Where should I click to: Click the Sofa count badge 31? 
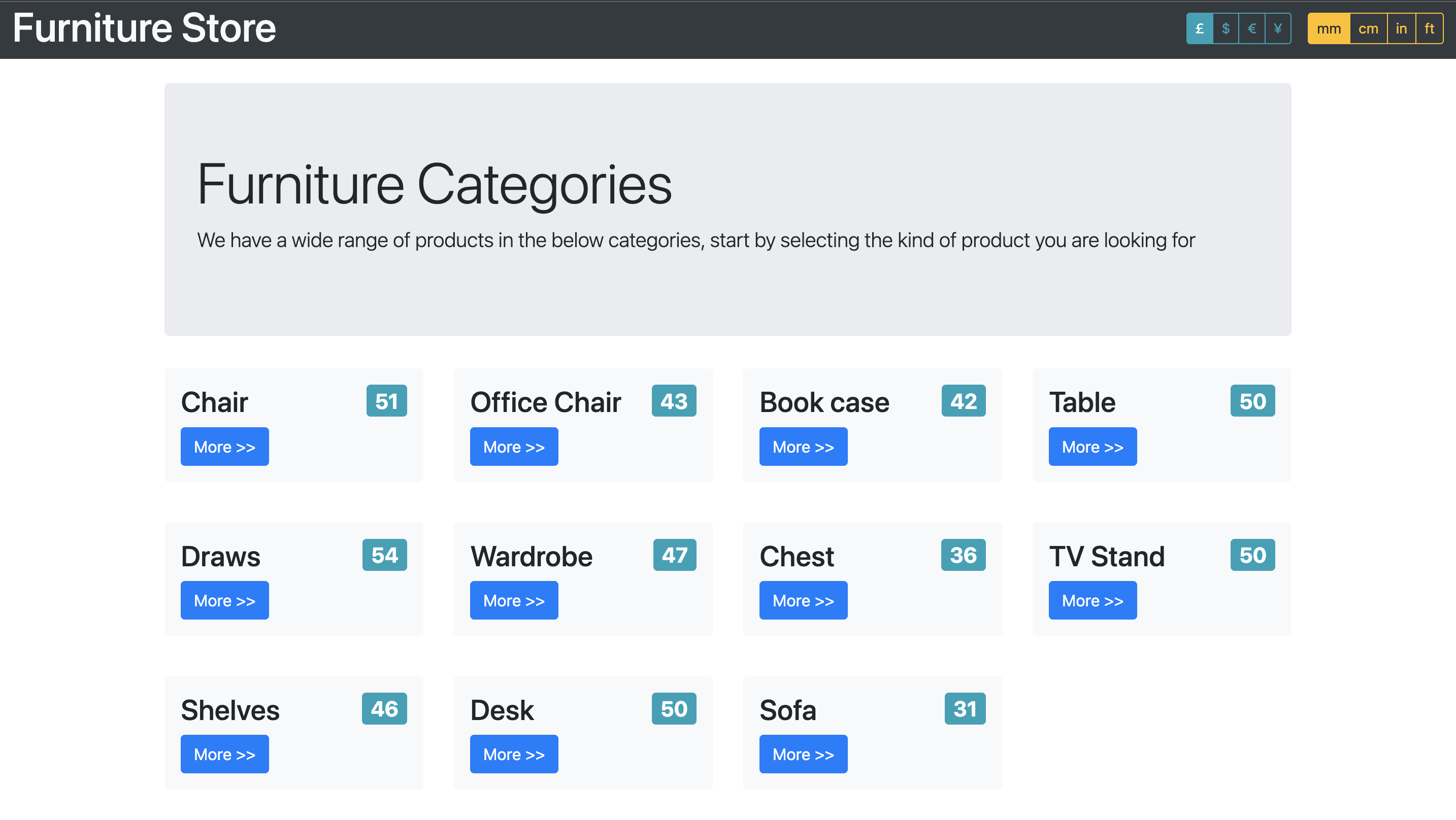[x=965, y=708]
